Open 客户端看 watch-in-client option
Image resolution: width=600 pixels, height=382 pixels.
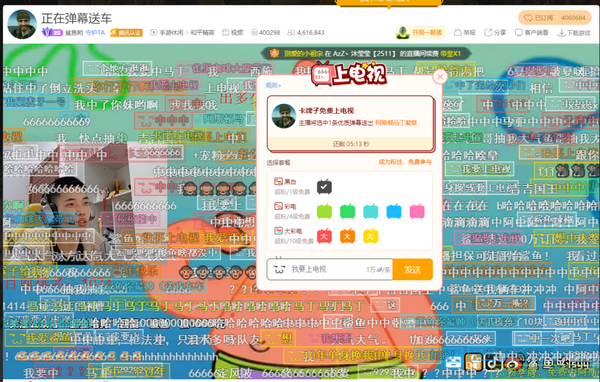click(x=532, y=33)
